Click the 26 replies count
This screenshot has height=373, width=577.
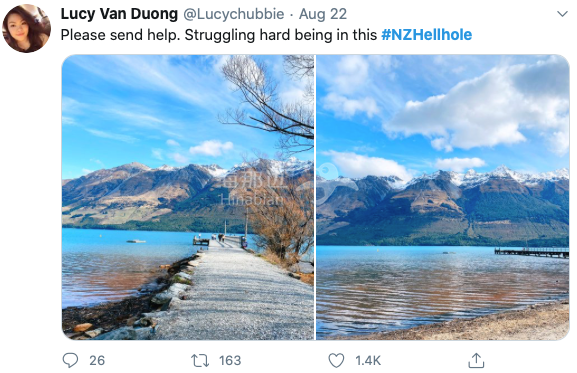(97, 360)
